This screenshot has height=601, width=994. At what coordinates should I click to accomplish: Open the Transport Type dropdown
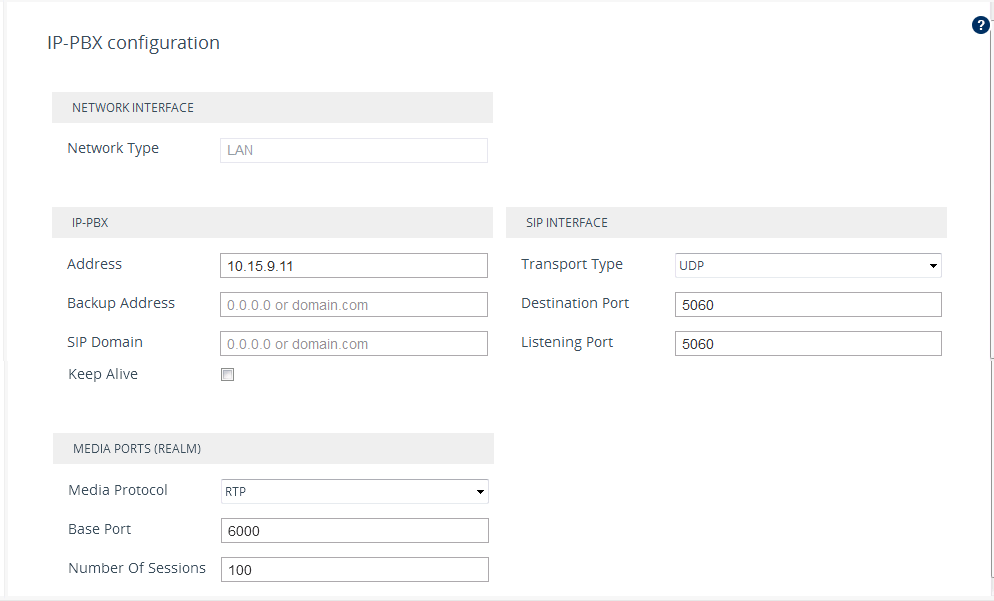808,265
